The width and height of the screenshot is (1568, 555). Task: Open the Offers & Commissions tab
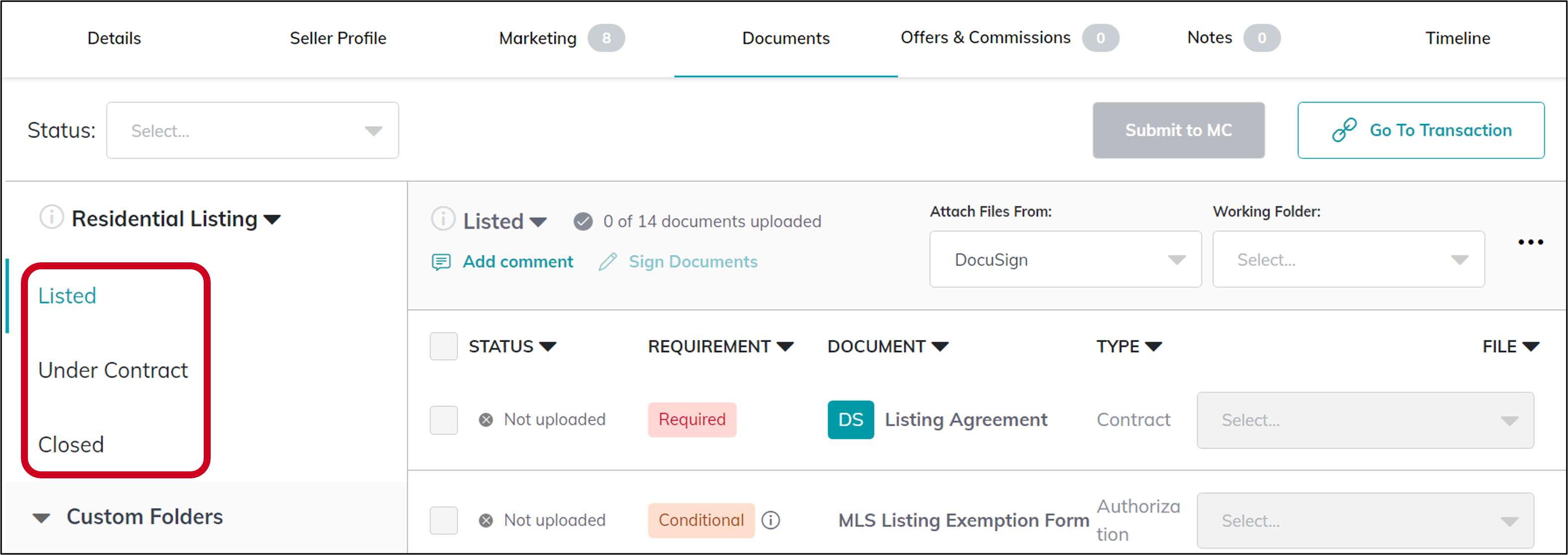(x=985, y=38)
